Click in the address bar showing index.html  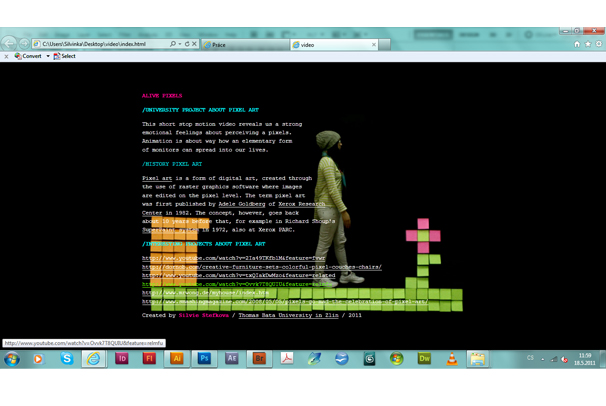(100, 44)
